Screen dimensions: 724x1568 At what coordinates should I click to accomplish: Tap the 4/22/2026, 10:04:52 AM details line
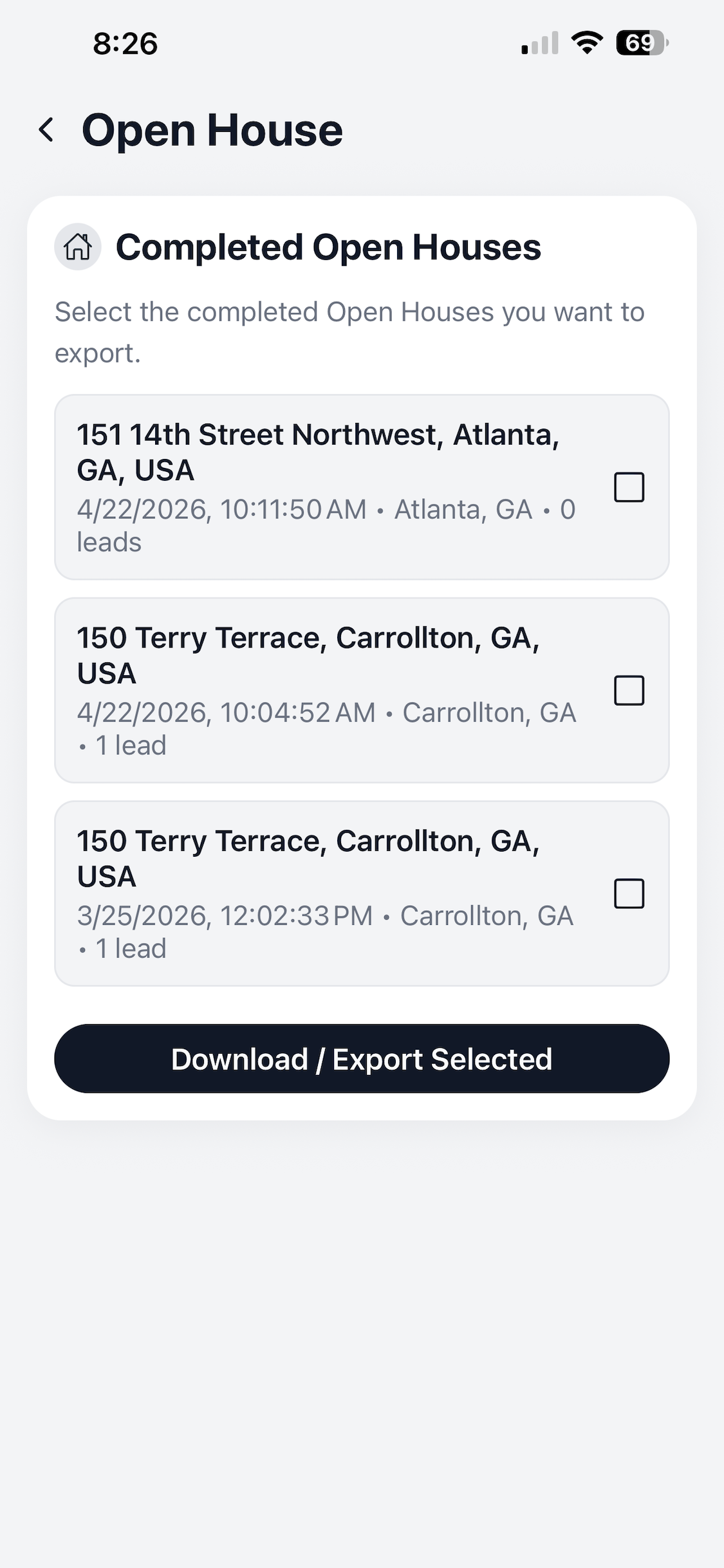[326, 729]
